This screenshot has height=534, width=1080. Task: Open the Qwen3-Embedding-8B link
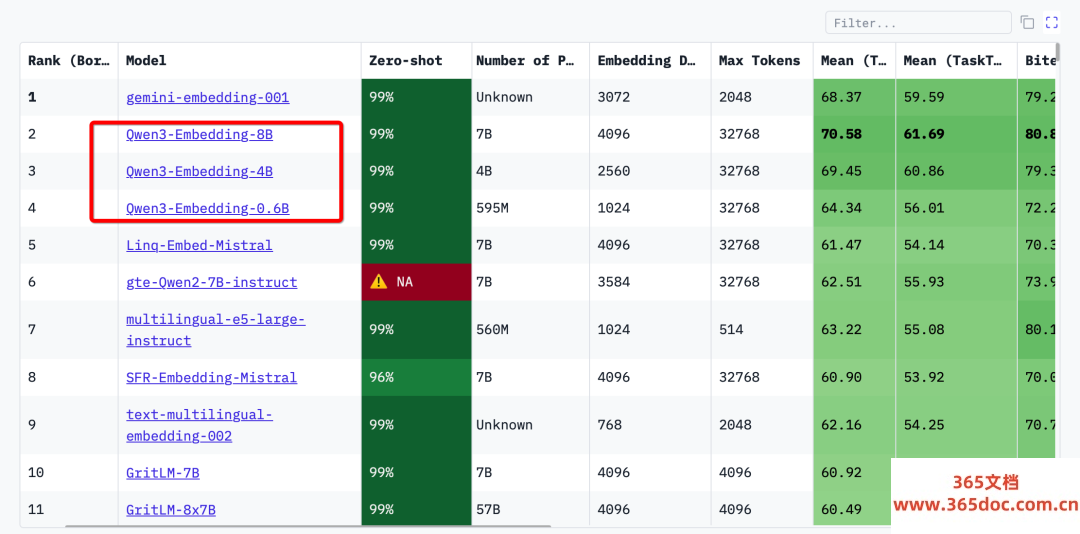199,134
